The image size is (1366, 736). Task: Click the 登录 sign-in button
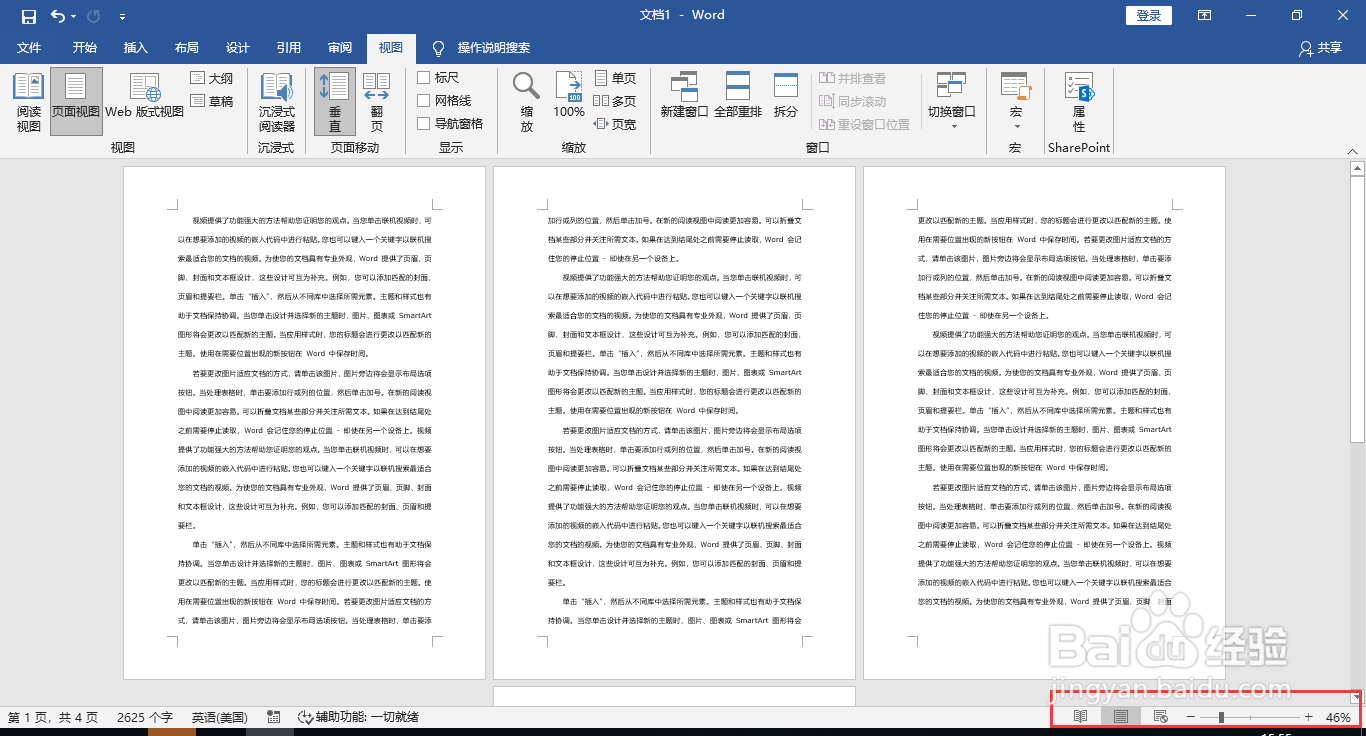tap(1147, 15)
